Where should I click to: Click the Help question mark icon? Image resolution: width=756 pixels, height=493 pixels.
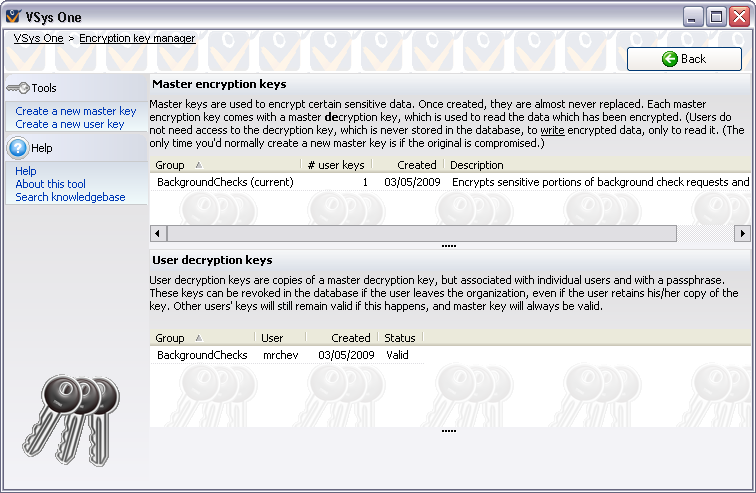(x=18, y=148)
